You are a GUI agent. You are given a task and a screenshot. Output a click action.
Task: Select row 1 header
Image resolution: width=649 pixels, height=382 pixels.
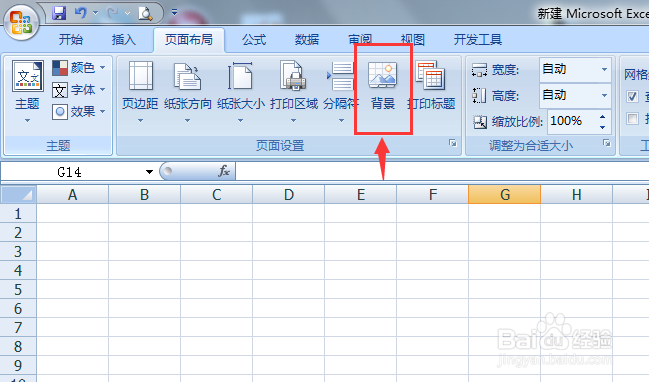pyautogui.click(x=18, y=214)
